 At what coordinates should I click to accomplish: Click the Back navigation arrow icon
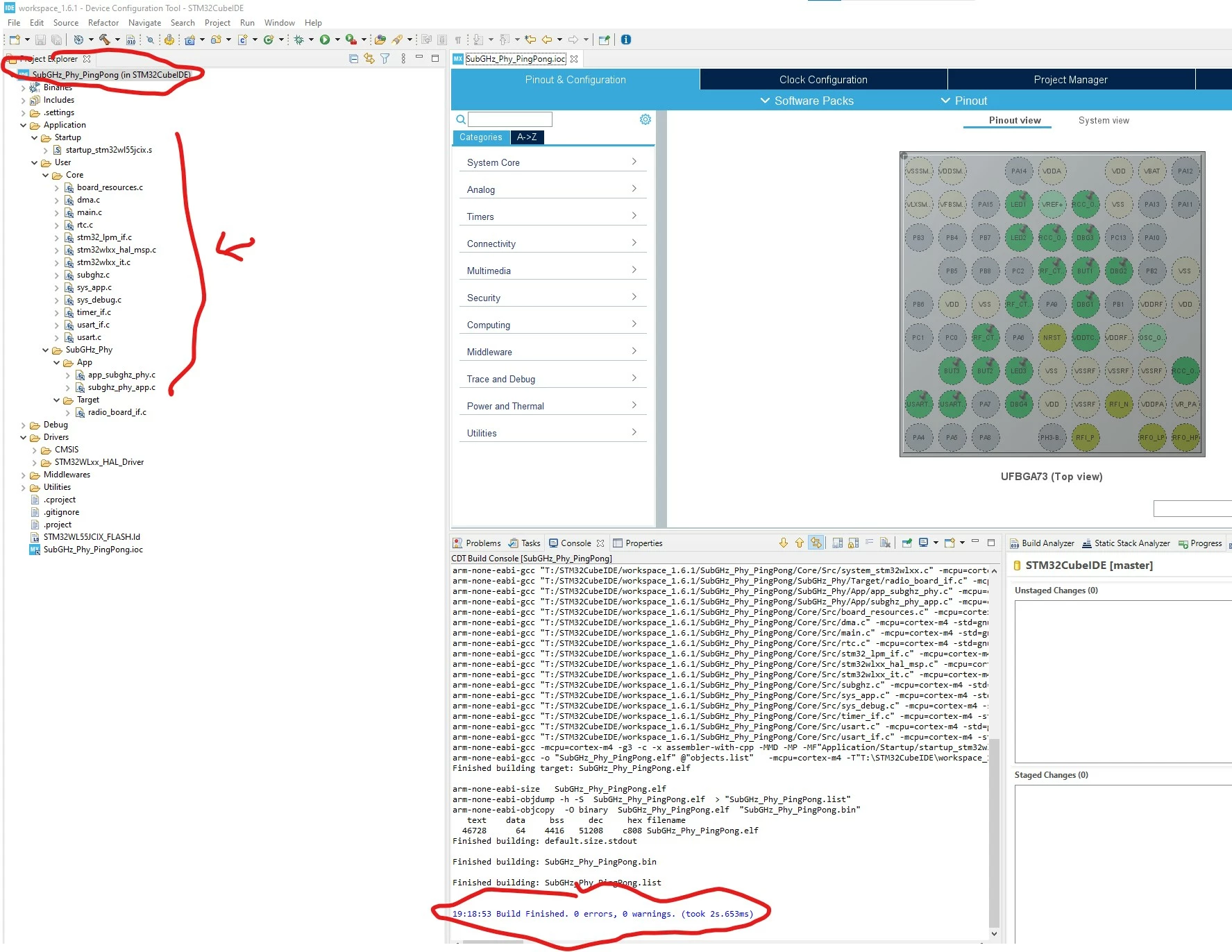pos(547,40)
